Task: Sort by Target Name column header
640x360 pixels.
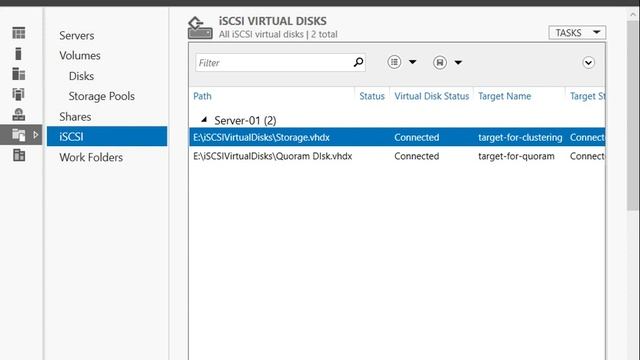Action: click(504, 96)
